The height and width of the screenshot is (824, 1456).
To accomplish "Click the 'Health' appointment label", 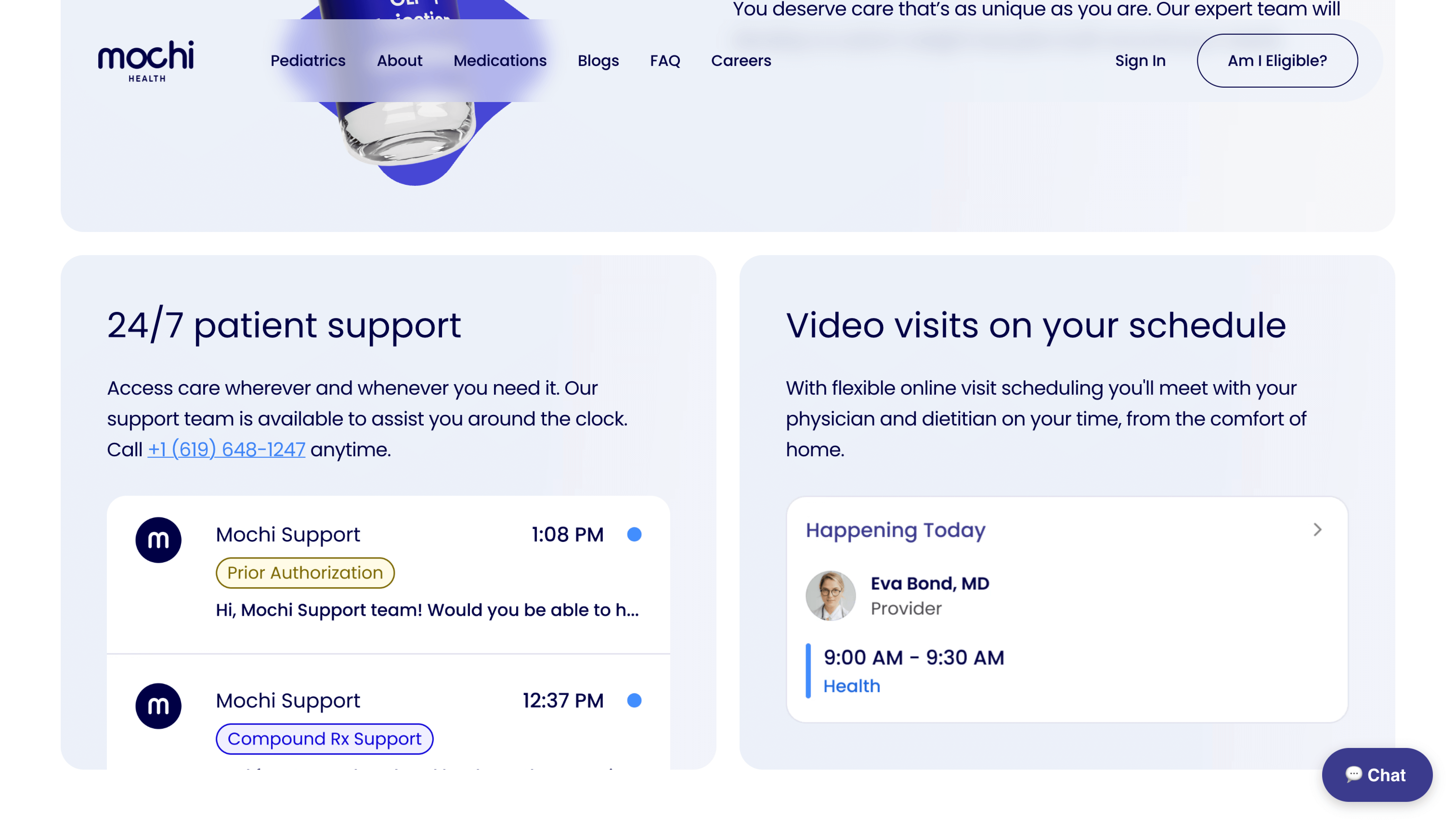I will click(851, 686).
